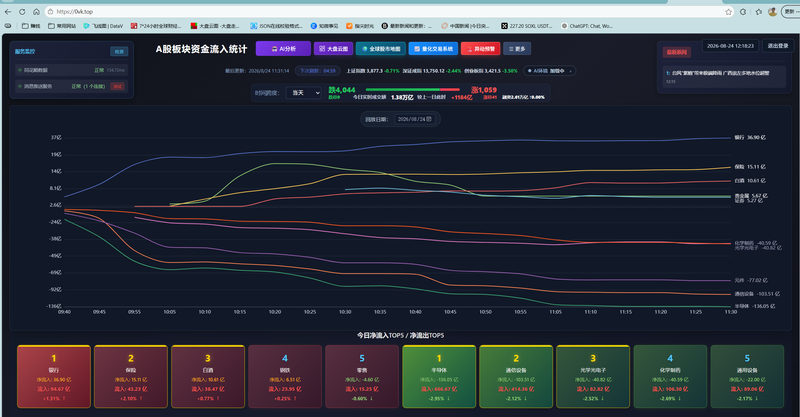
Task: Expand the AI环境 status pill arrow
Action: (x=570, y=71)
